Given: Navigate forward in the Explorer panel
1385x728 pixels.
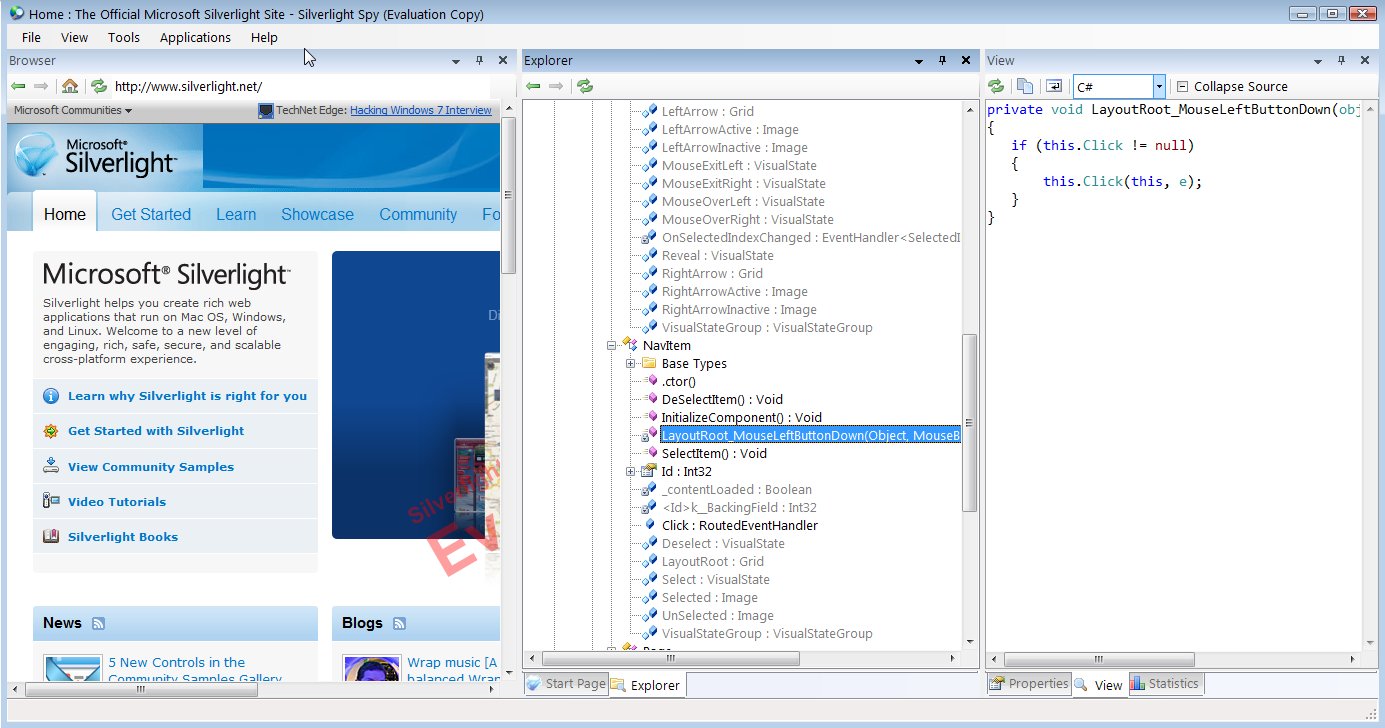Looking at the screenshot, I should pyautogui.click(x=557, y=86).
